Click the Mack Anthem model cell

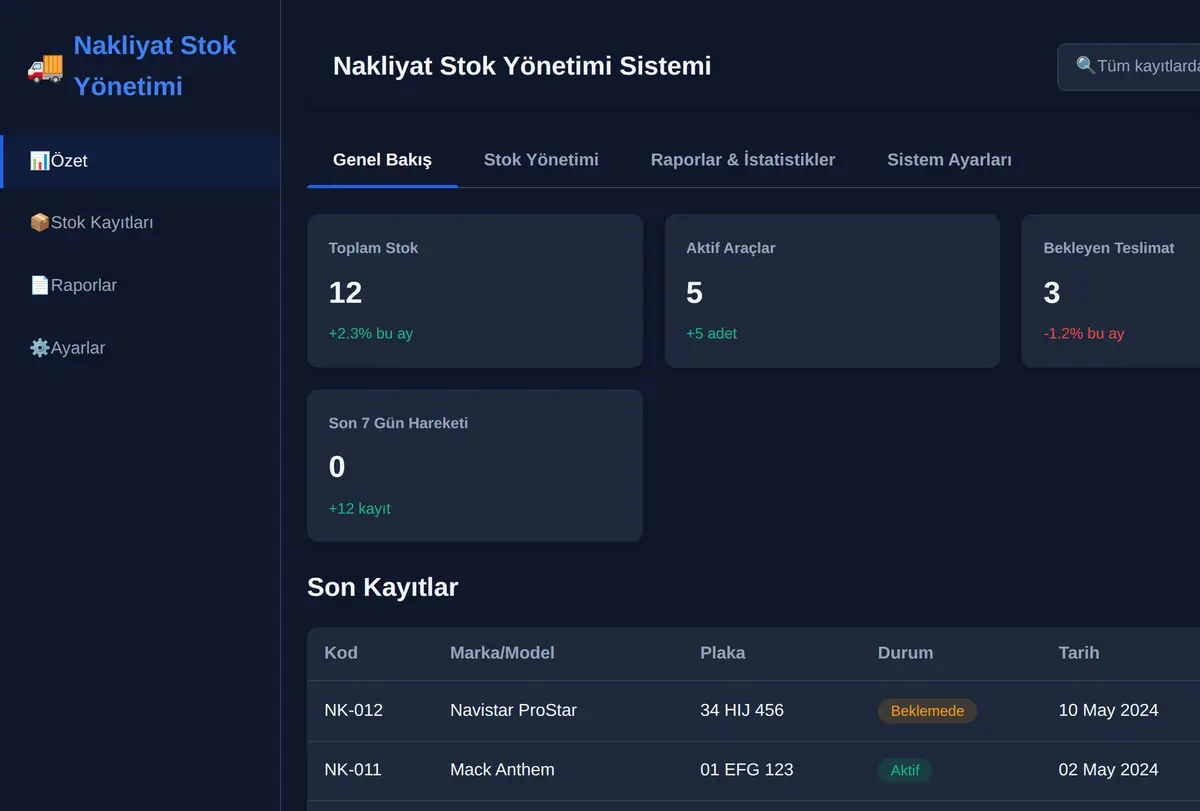point(502,770)
